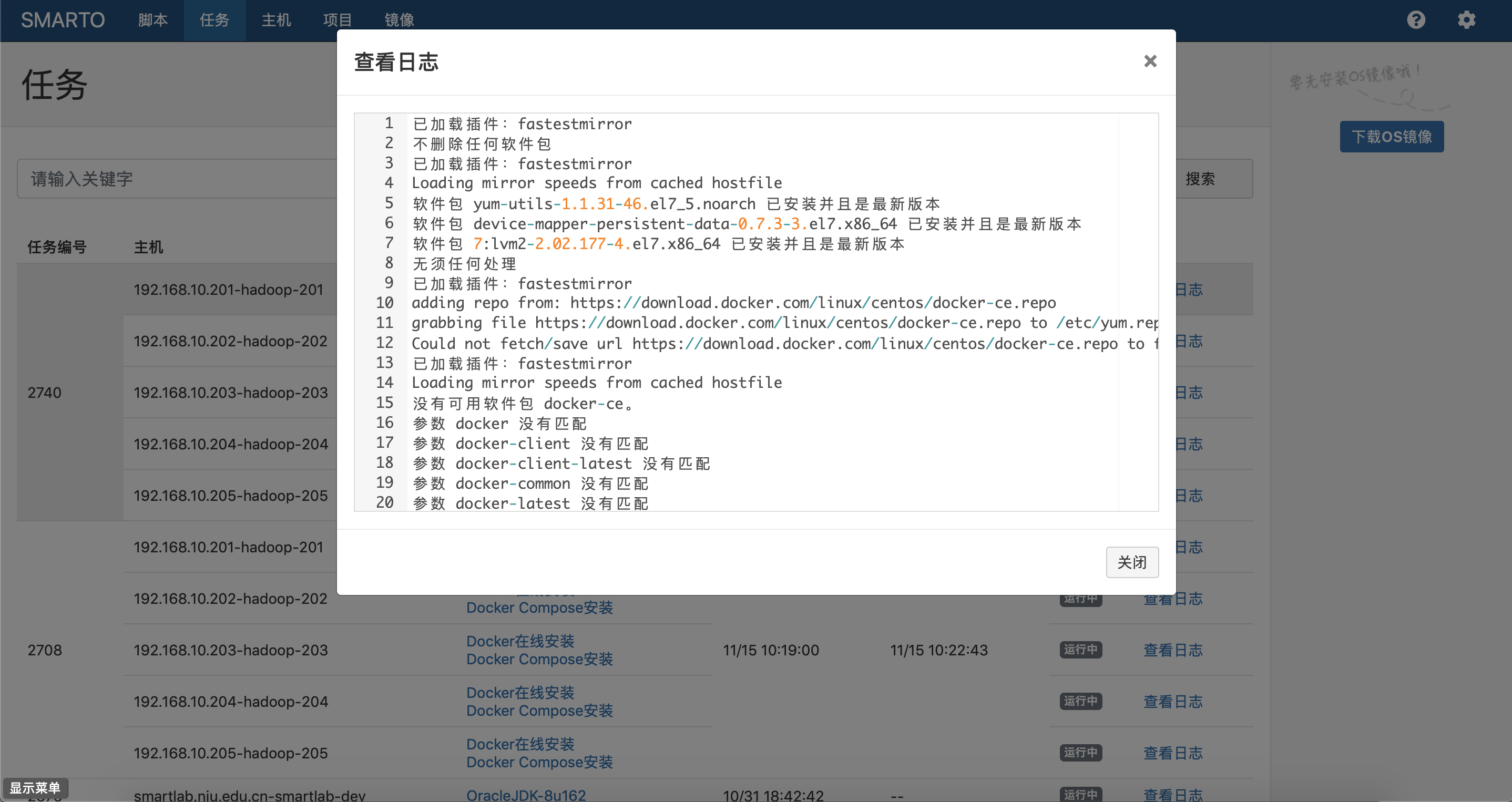The width and height of the screenshot is (1512, 802).
Task: Open the 任务 navigation tab
Action: point(214,20)
